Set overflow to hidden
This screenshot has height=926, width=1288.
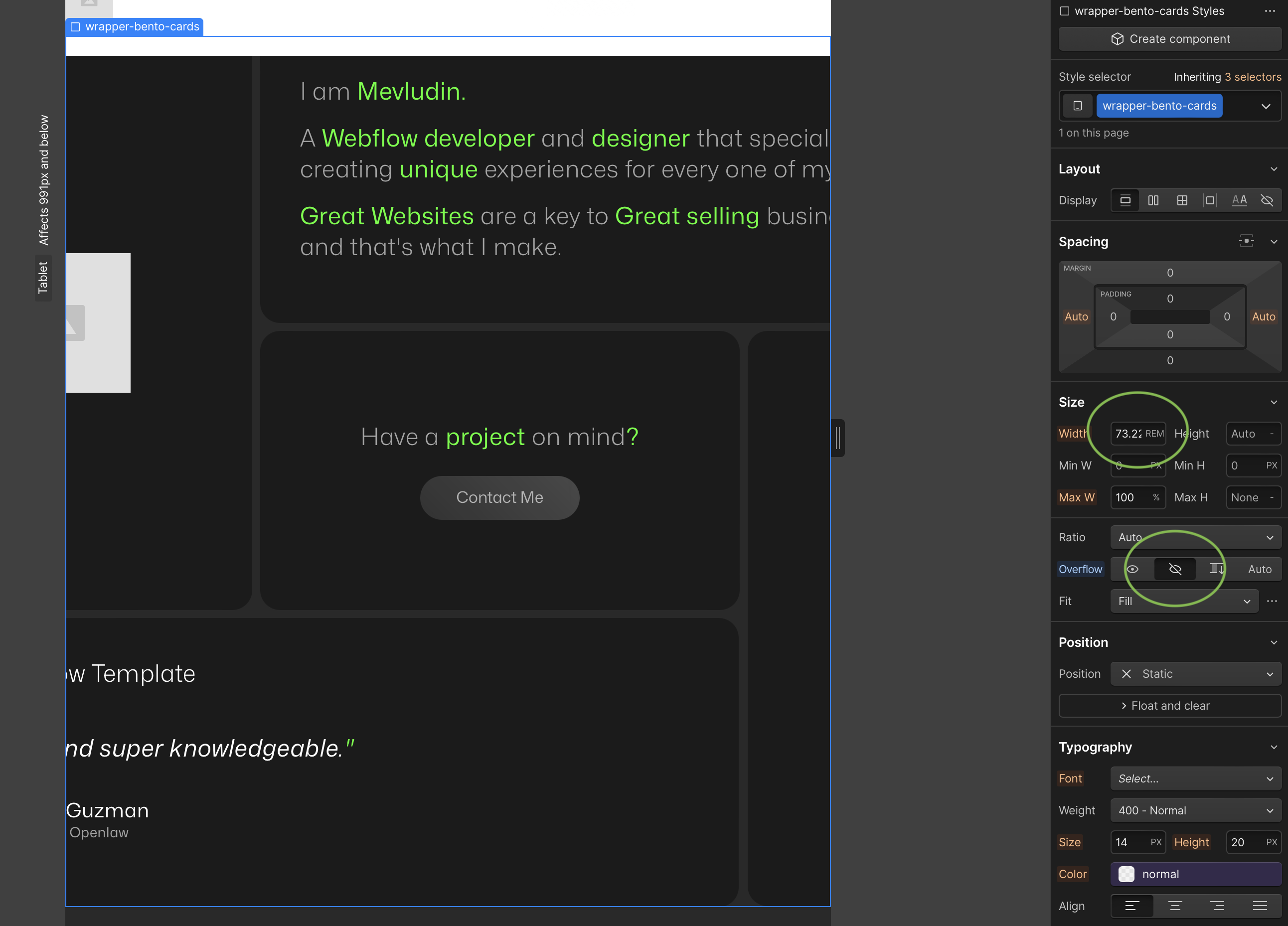[x=1175, y=569]
